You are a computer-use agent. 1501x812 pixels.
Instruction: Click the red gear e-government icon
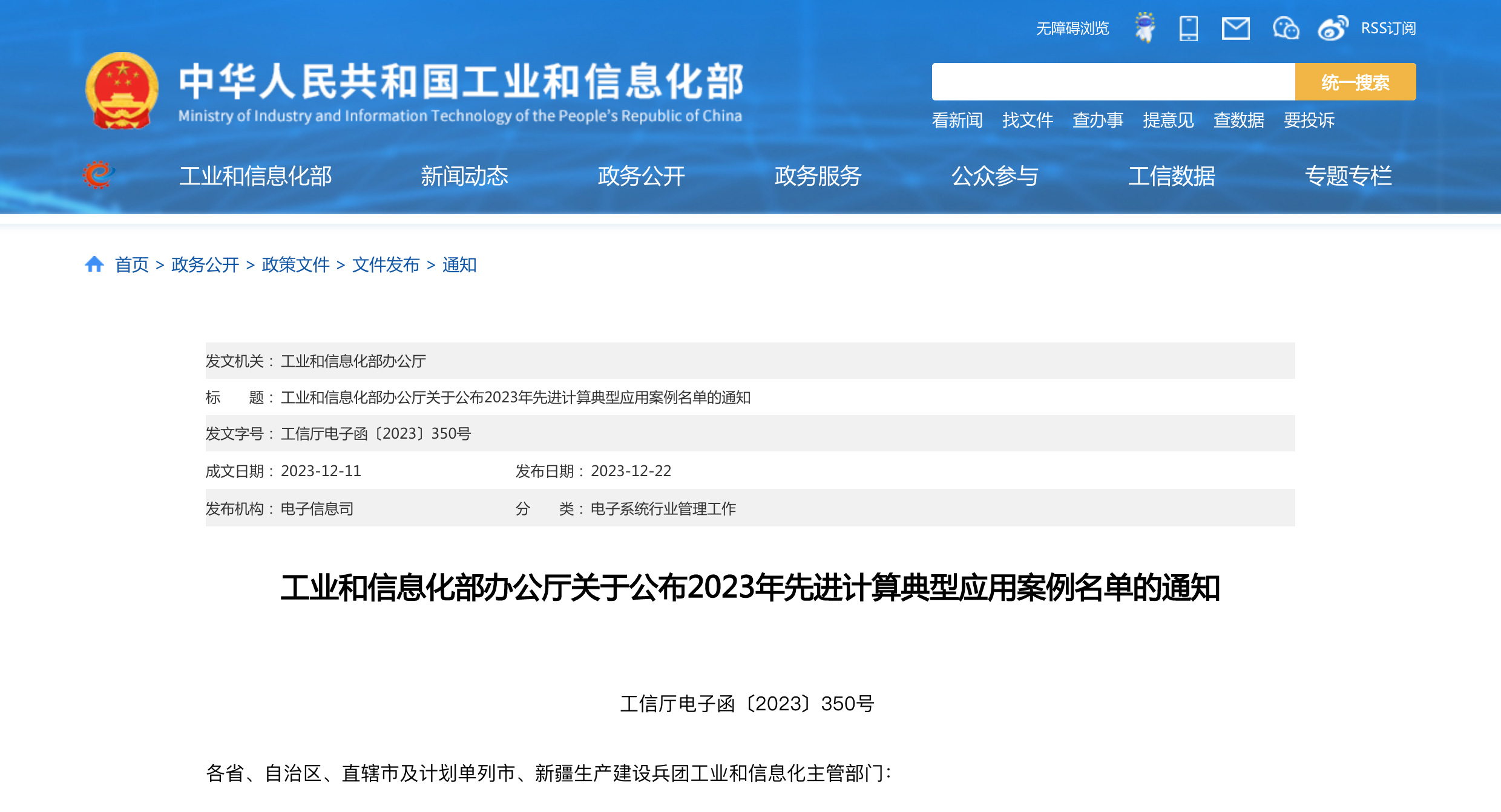(98, 175)
